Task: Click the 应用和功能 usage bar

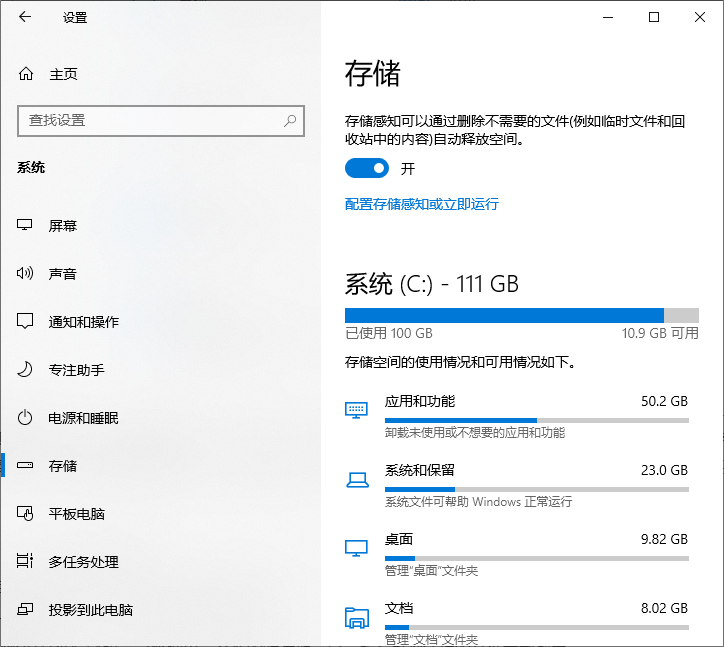Action: click(537, 420)
